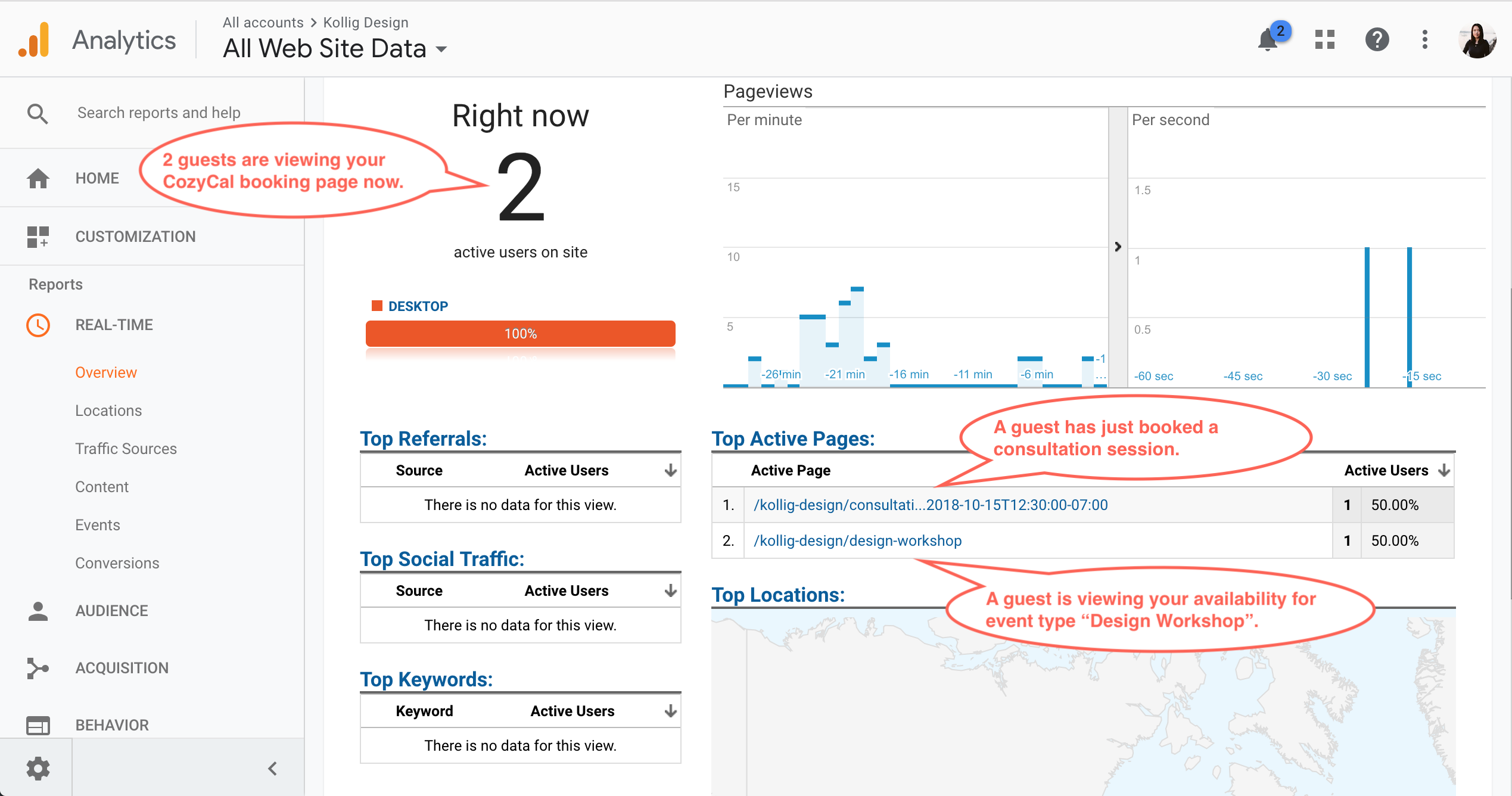Click the notifications bell icon

(x=1268, y=41)
